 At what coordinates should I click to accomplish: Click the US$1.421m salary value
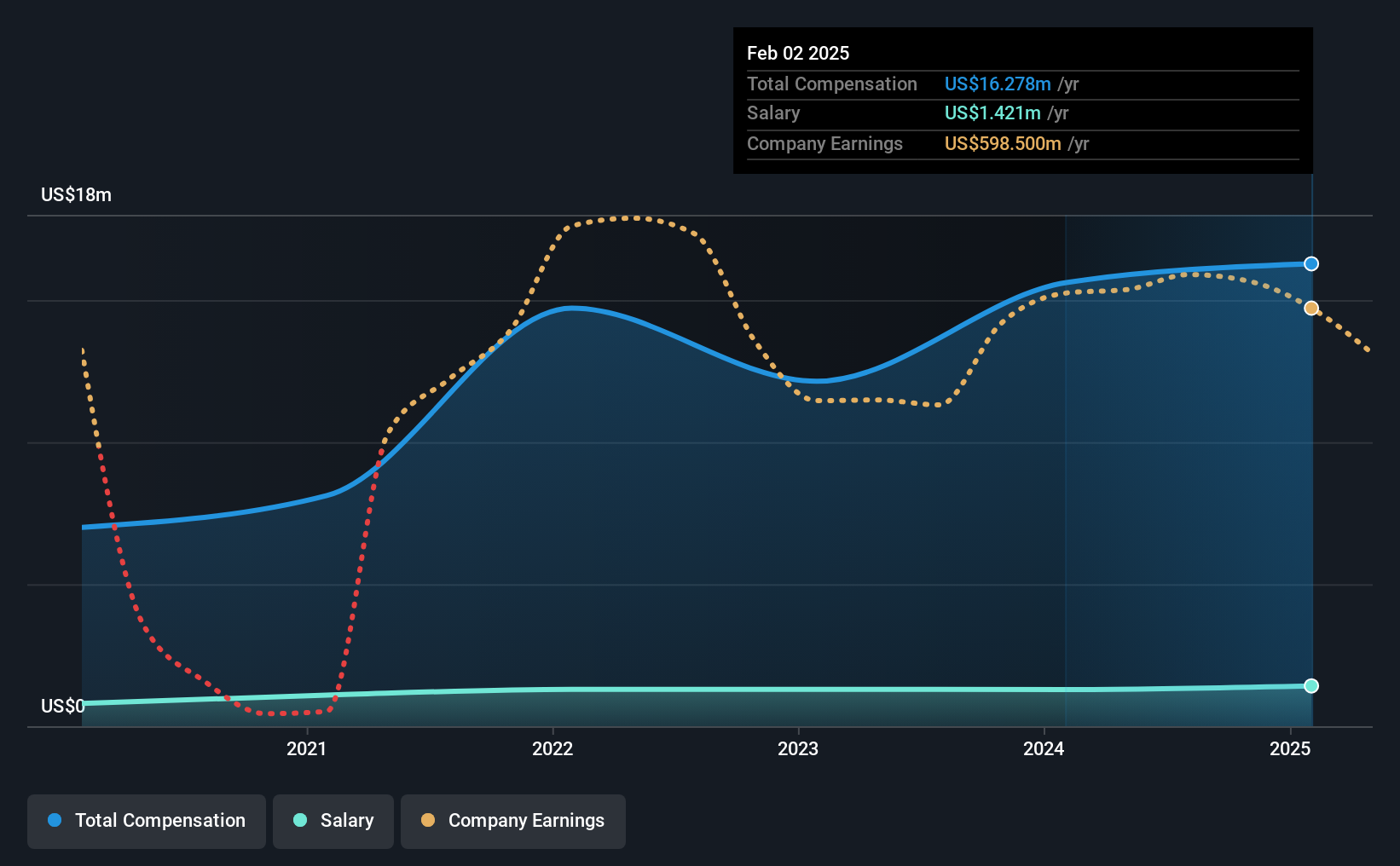[x=992, y=113]
